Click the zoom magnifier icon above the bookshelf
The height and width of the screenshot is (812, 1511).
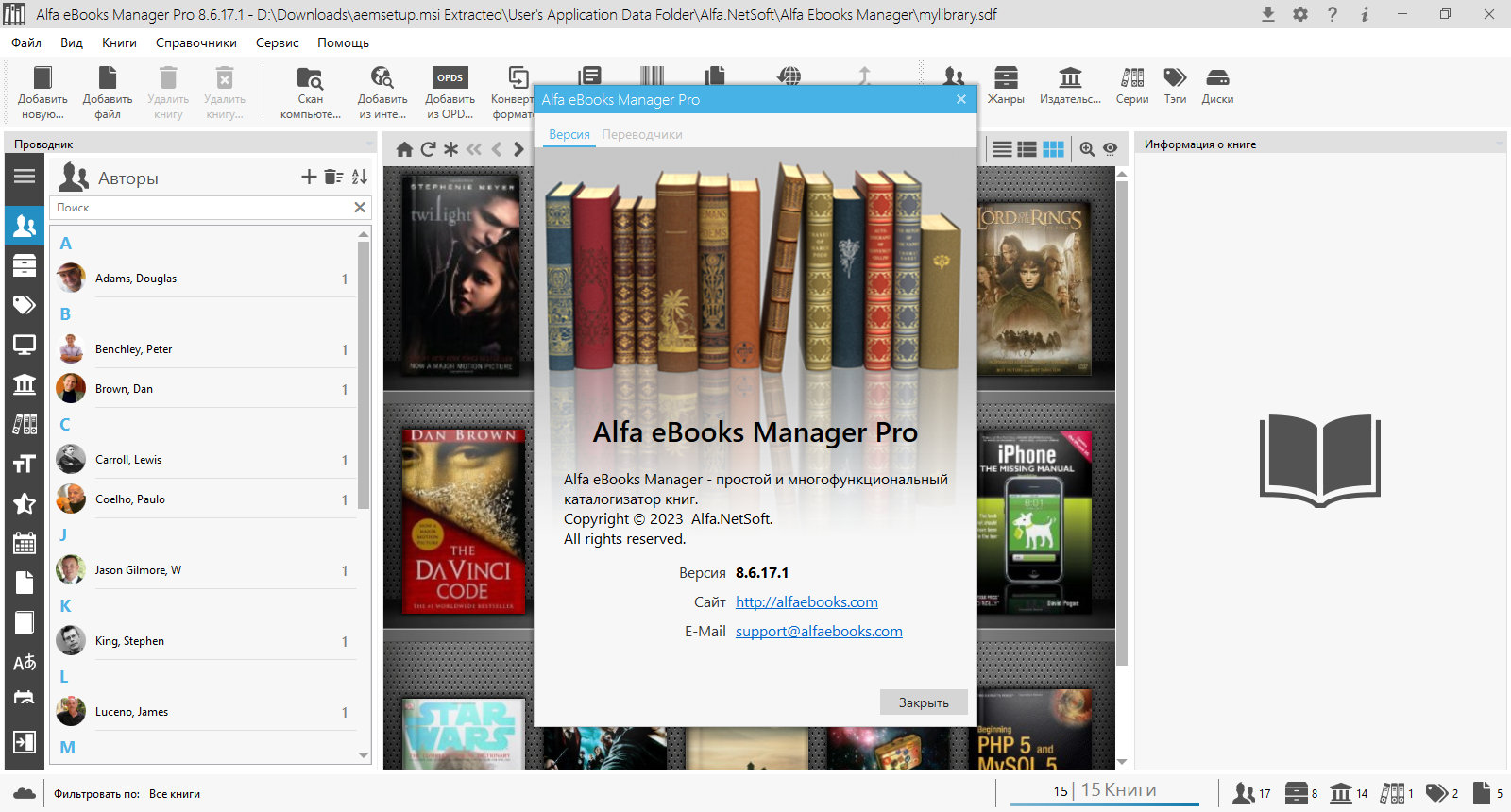coord(1087,149)
